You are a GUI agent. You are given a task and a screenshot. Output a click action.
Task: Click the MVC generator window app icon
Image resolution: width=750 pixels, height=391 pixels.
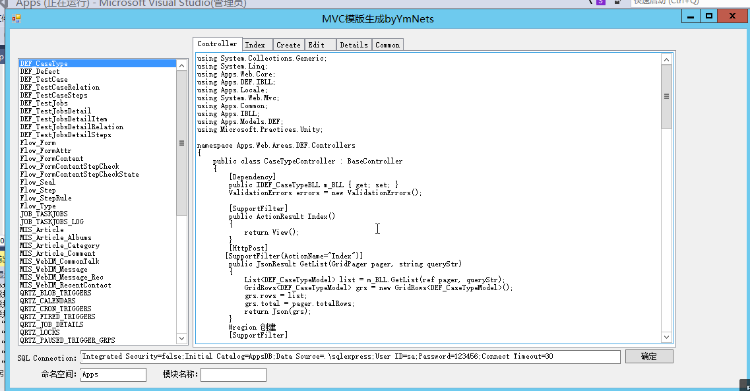17,19
